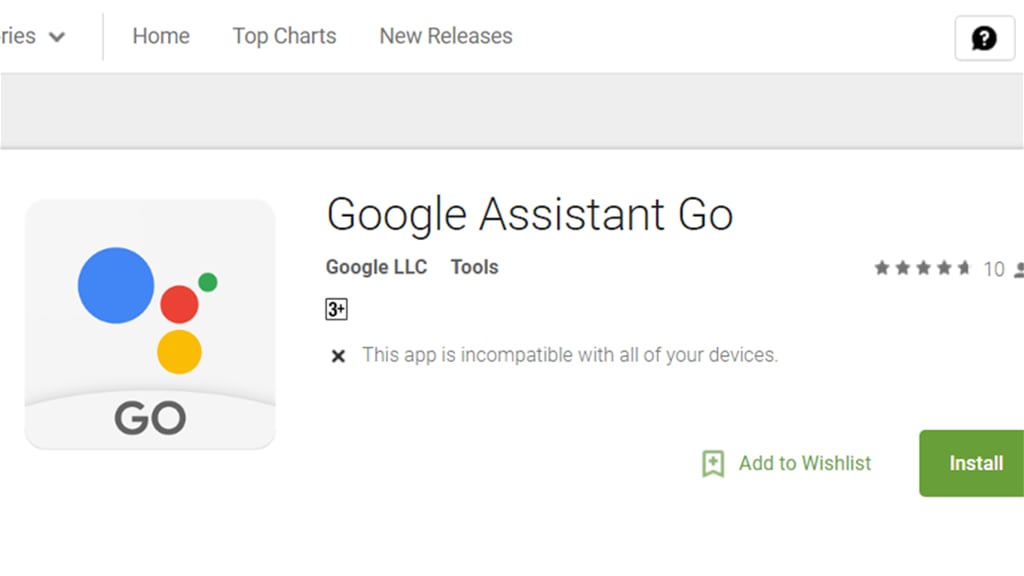This screenshot has height=576, width=1024.
Task: Click the incompatibility X icon
Action: (x=337, y=355)
